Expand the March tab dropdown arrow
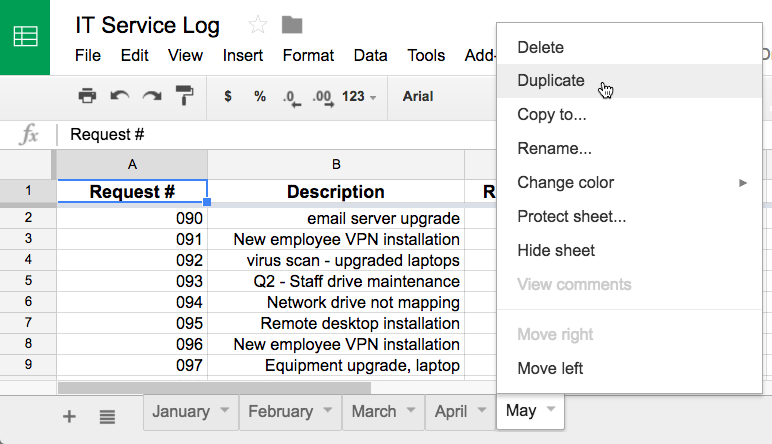Image resolution: width=772 pixels, height=444 pixels. 411,411
